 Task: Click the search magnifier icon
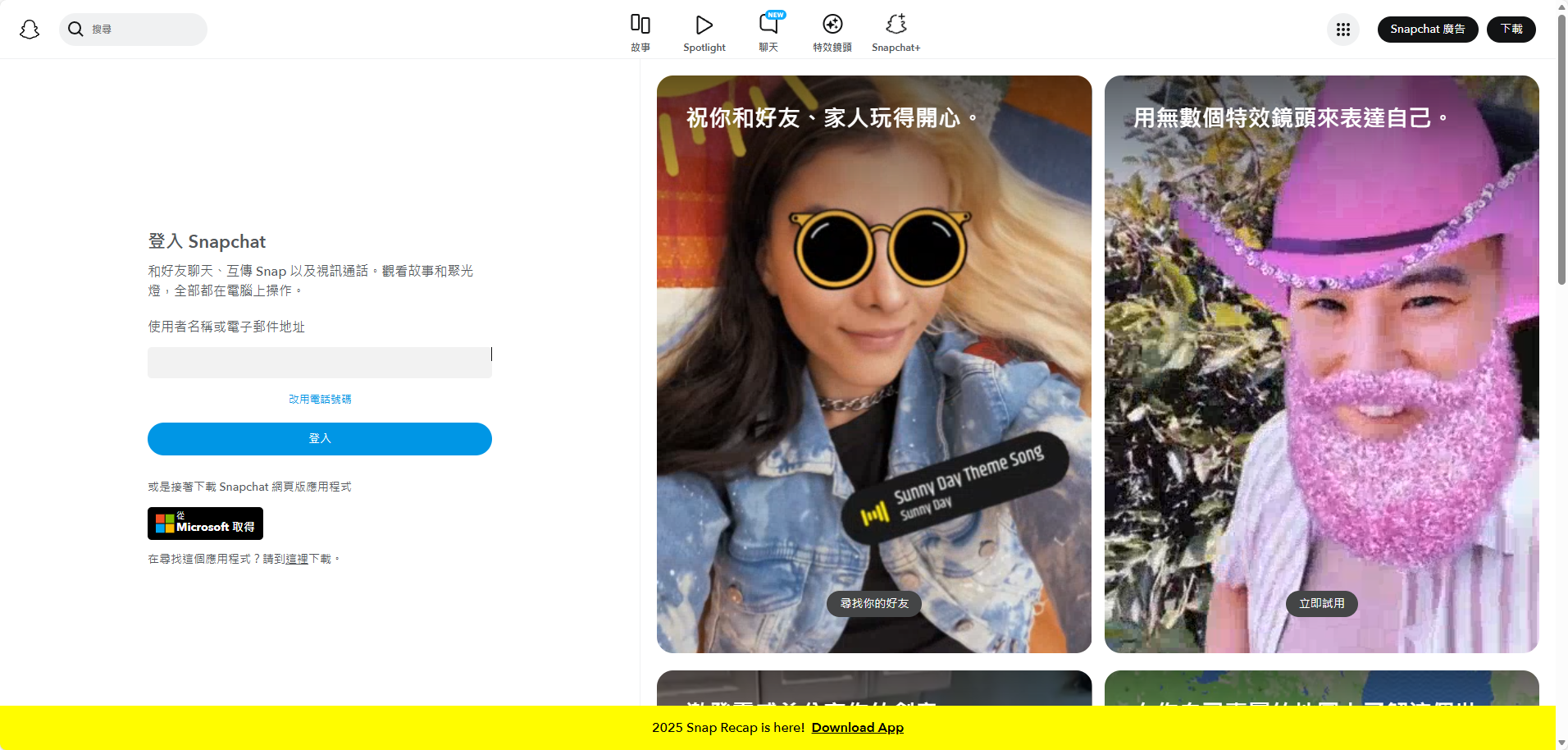75,29
